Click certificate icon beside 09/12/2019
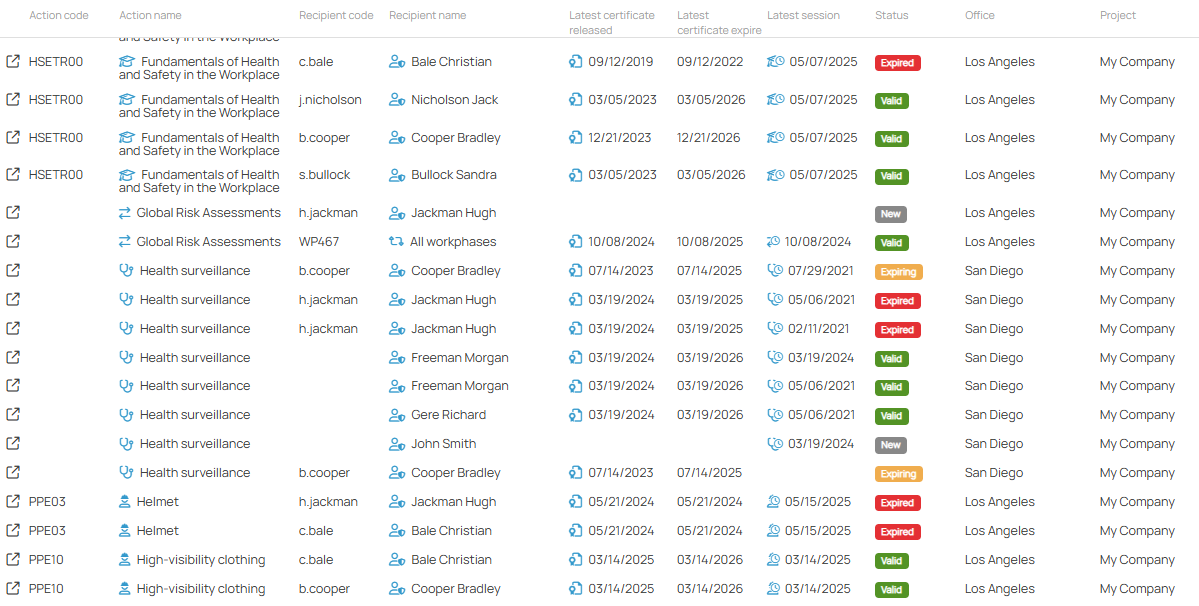Image resolution: width=1199 pixels, height=606 pixels. [577, 62]
